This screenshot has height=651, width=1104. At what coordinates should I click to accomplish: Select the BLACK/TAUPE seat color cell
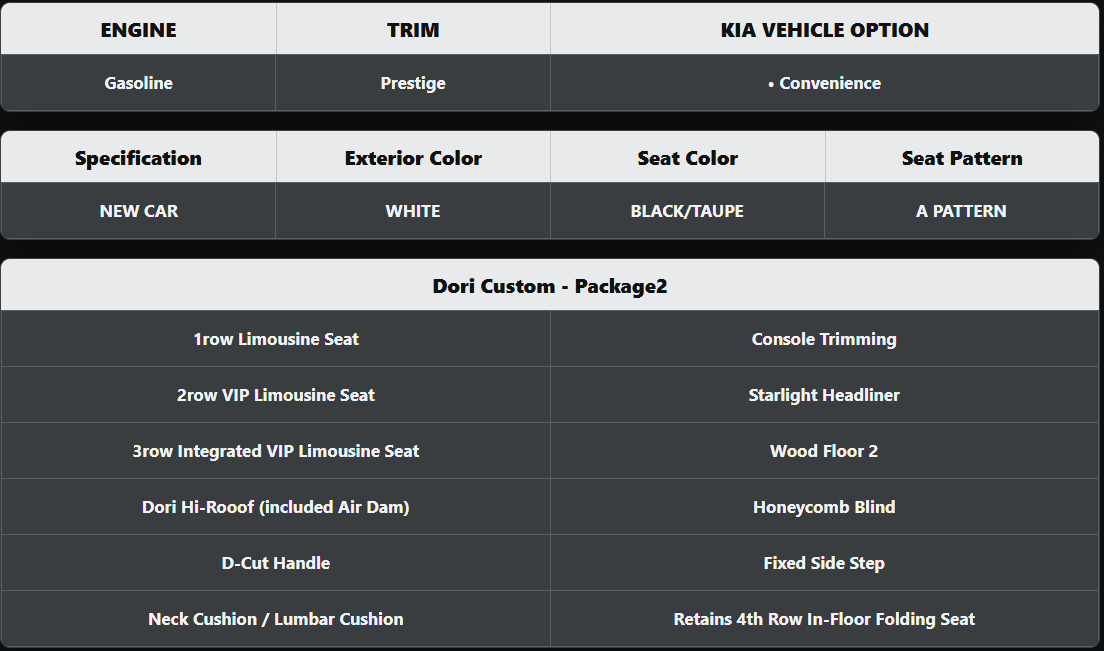[x=687, y=211]
